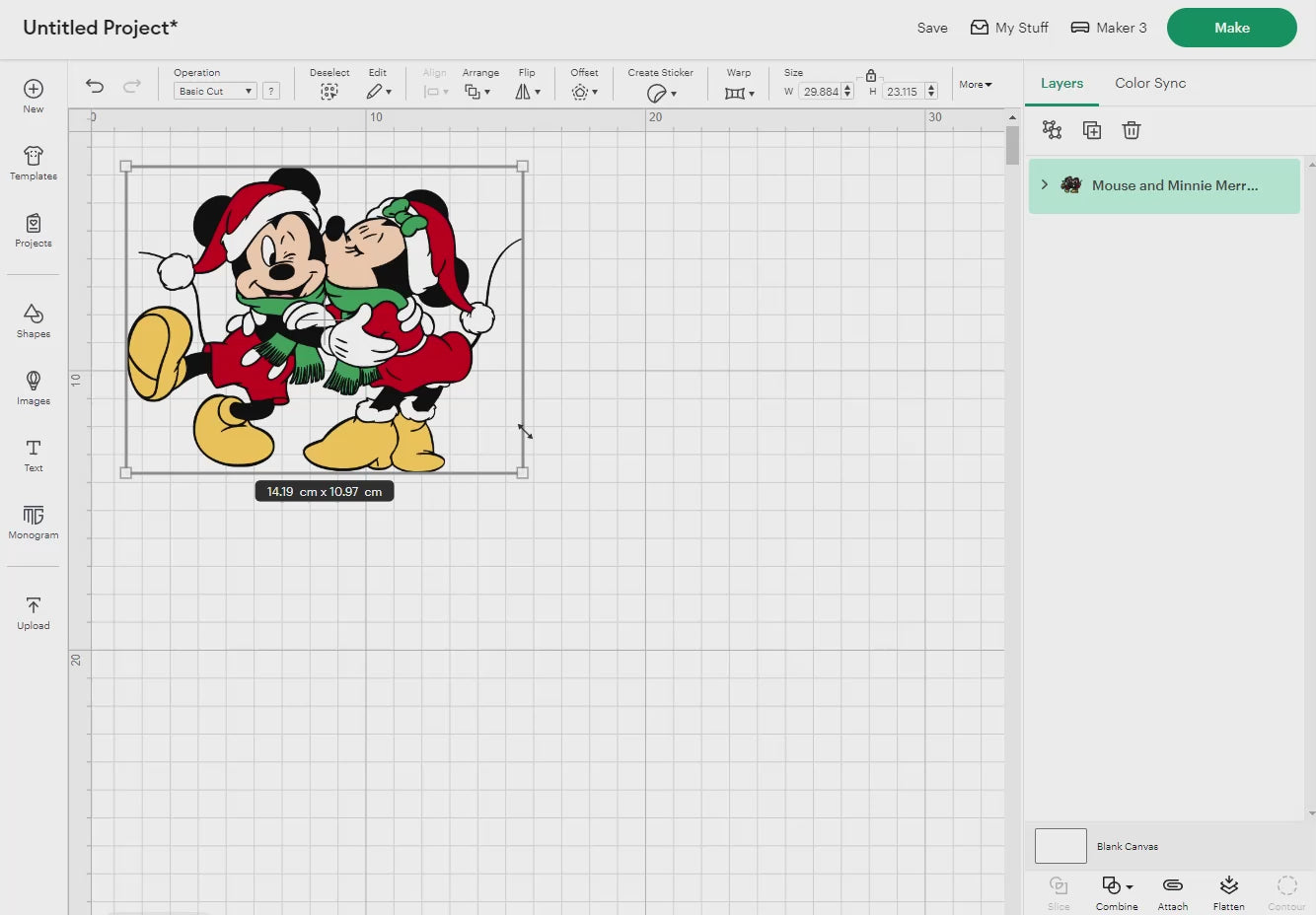
Task: Click the Untitled Project title
Action: [x=100, y=28]
